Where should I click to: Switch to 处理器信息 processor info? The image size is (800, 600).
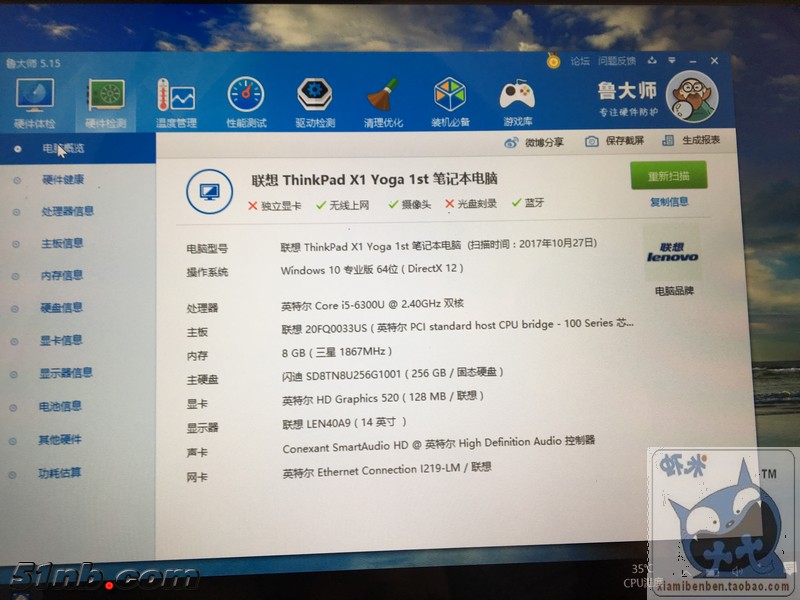click(67, 211)
